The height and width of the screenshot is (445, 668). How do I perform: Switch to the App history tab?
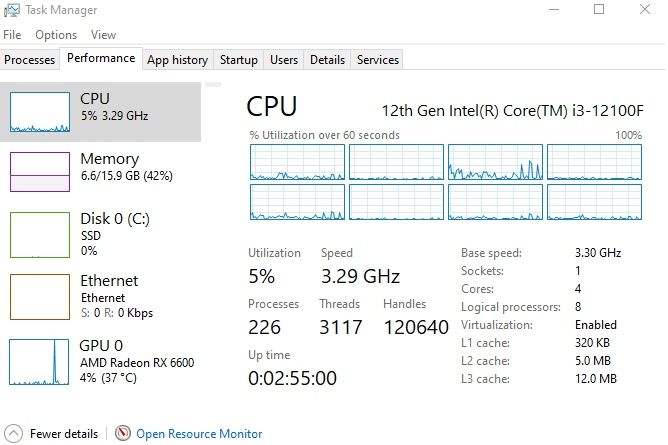click(x=177, y=60)
